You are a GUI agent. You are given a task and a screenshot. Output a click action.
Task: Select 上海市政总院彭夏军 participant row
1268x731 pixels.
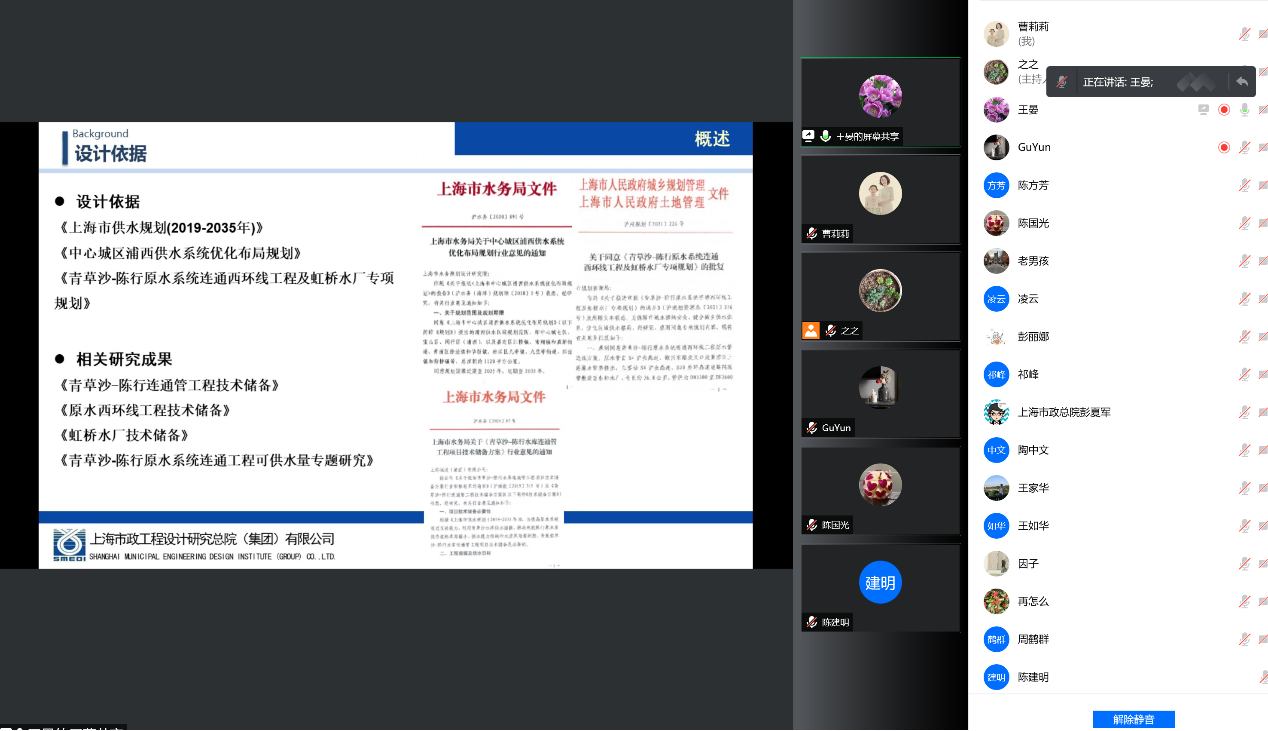click(x=1064, y=412)
